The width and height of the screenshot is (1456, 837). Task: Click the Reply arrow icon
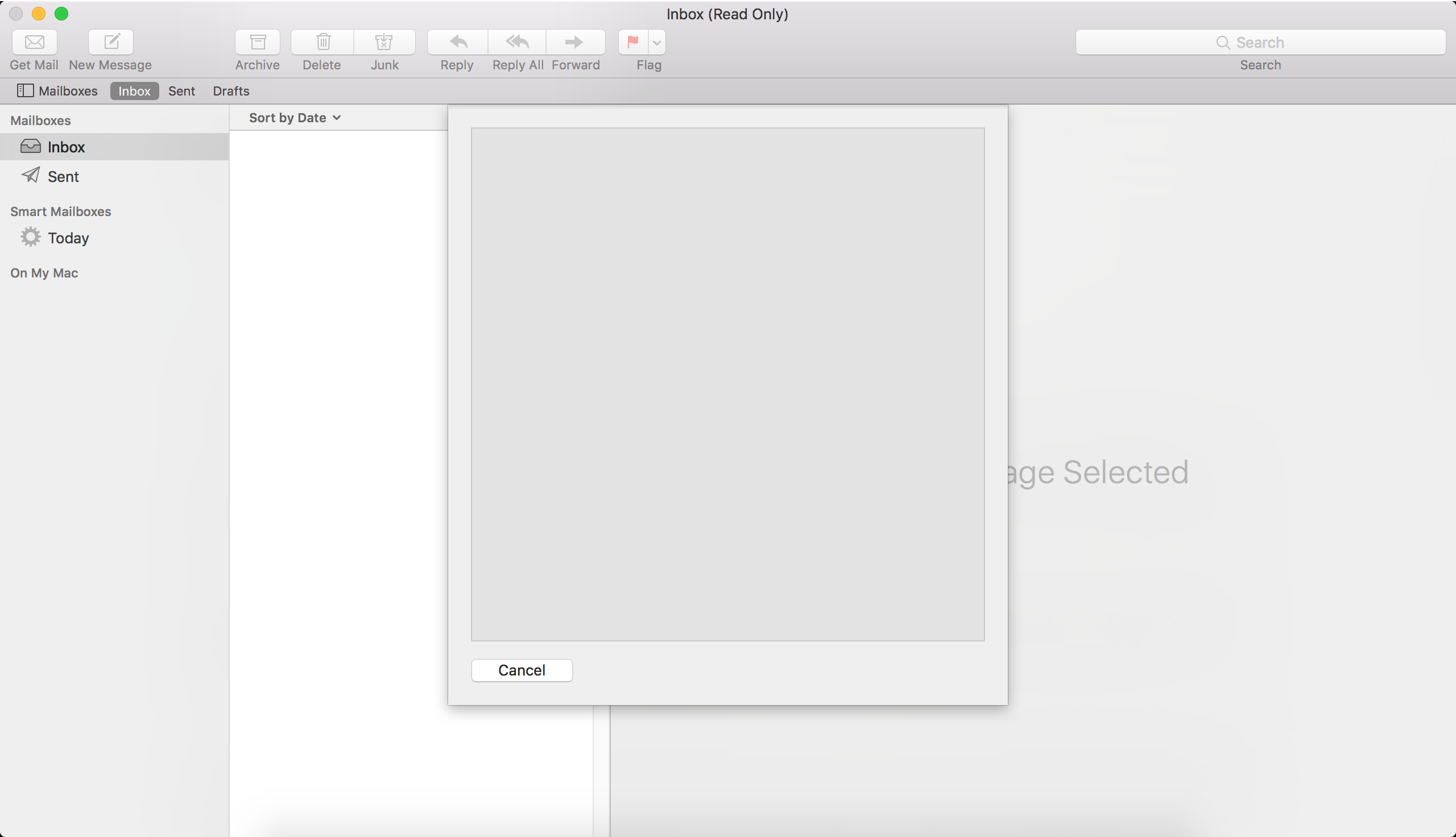[x=456, y=42]
